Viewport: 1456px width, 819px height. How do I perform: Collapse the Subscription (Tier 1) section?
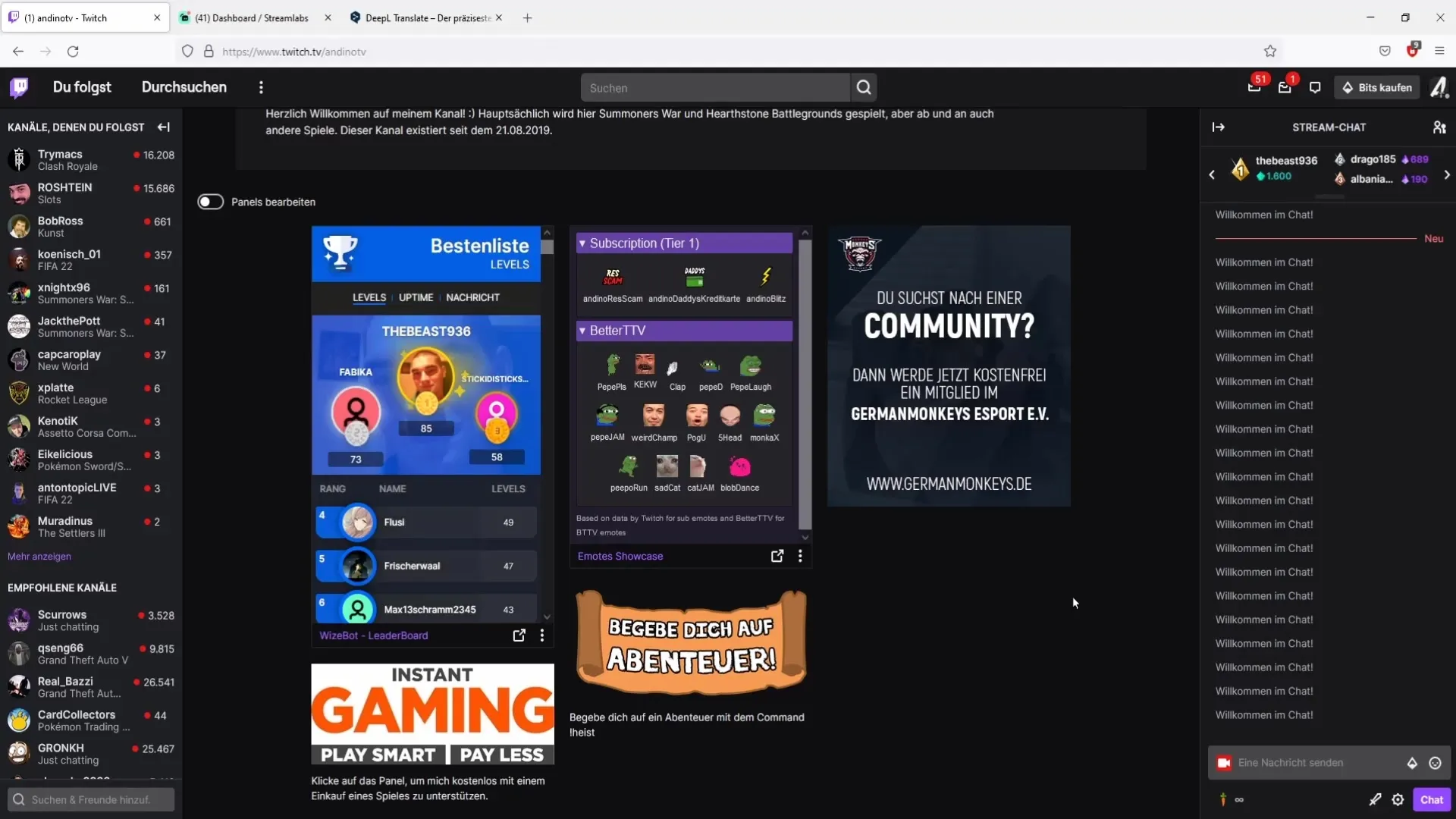[684, 243]
